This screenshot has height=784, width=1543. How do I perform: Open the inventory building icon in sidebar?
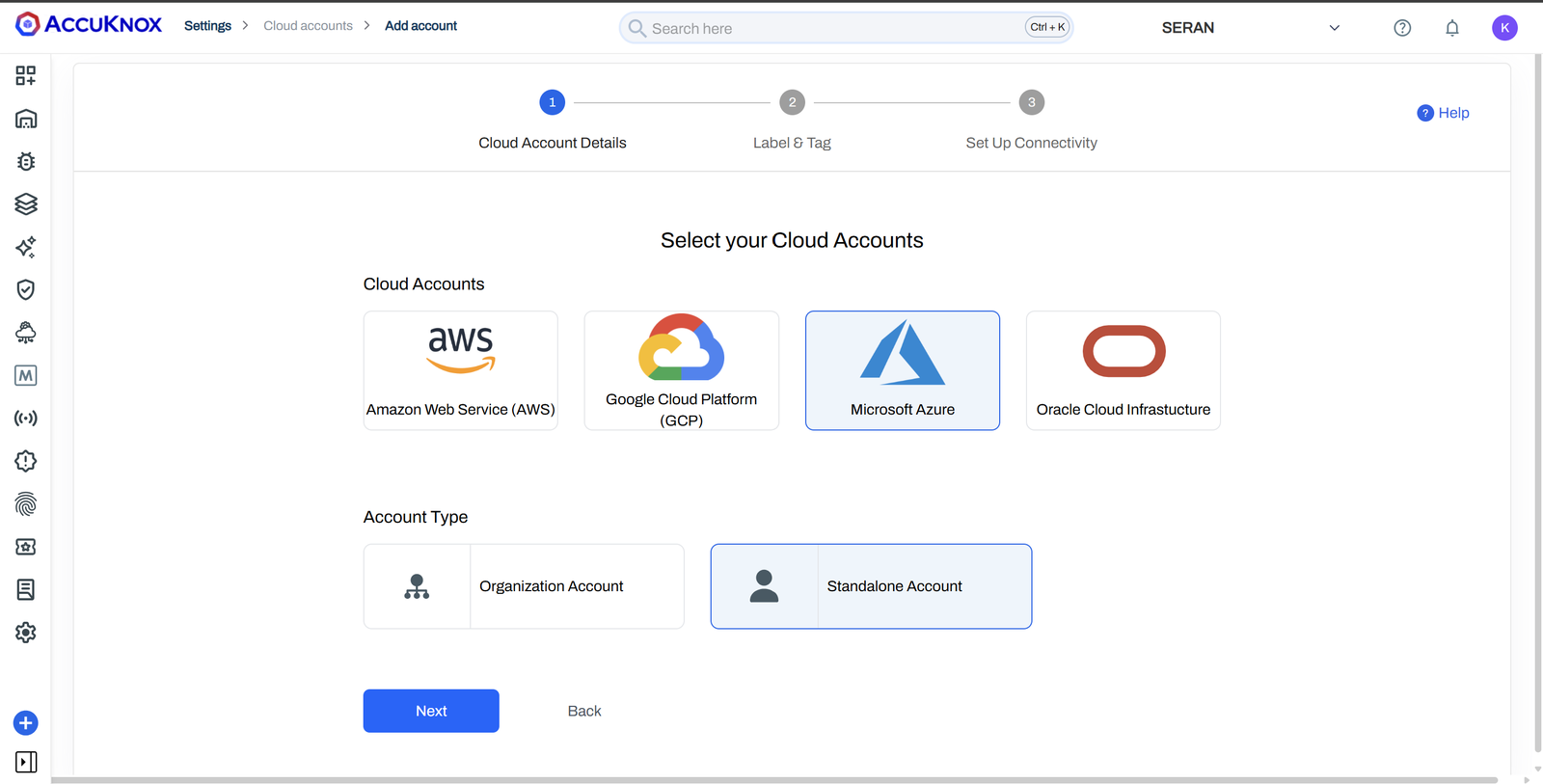point(26,119)
